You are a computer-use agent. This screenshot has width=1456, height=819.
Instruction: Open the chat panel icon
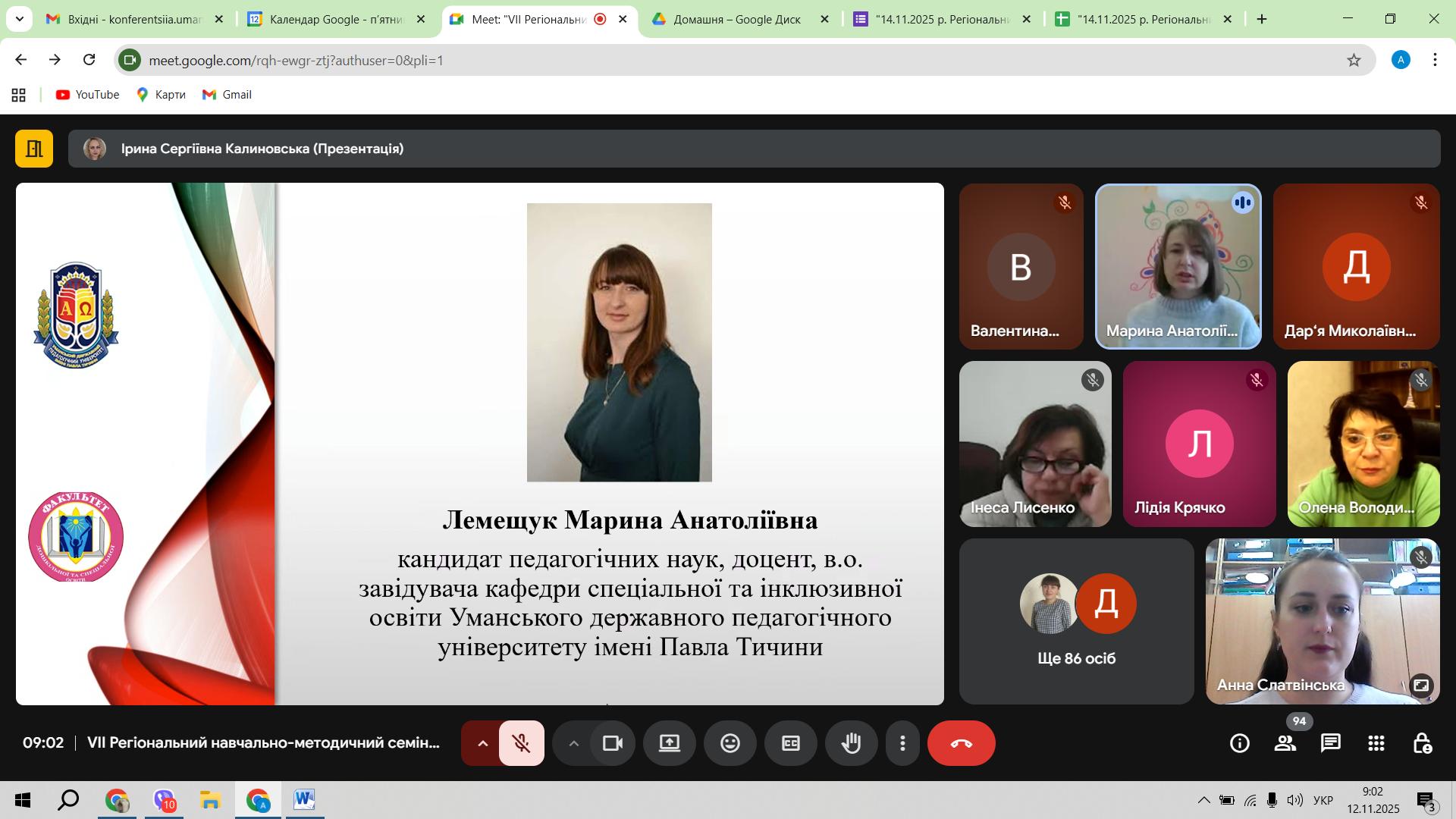click(x=1331, y=743)
